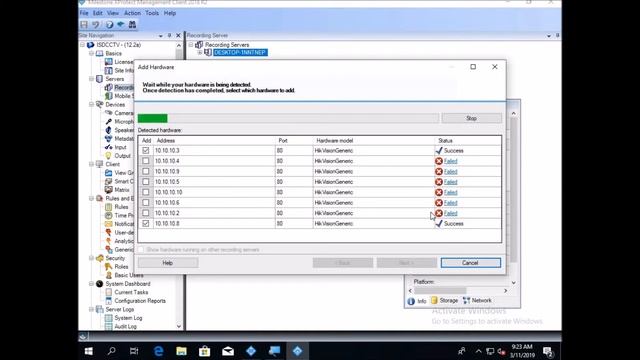Image resolution: width=640 pixels, height=360 pixels.
Task: Select the Speakers icon under Devices
Action: pyautogui.click(x=109, y=130)
